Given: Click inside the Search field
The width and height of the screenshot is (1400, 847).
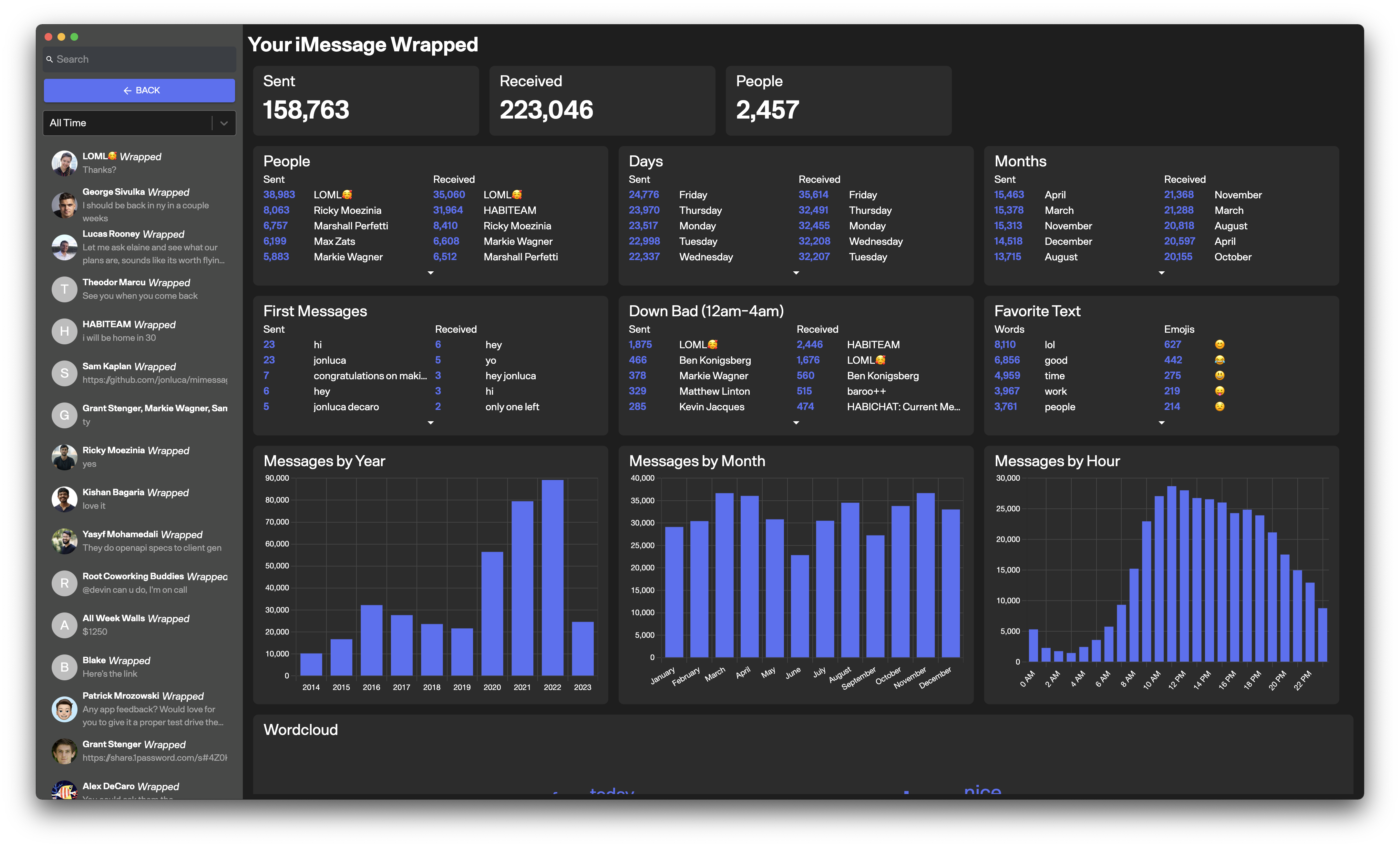Looking at the screenshot, I should pyautogui.click(x=142, y=59).
